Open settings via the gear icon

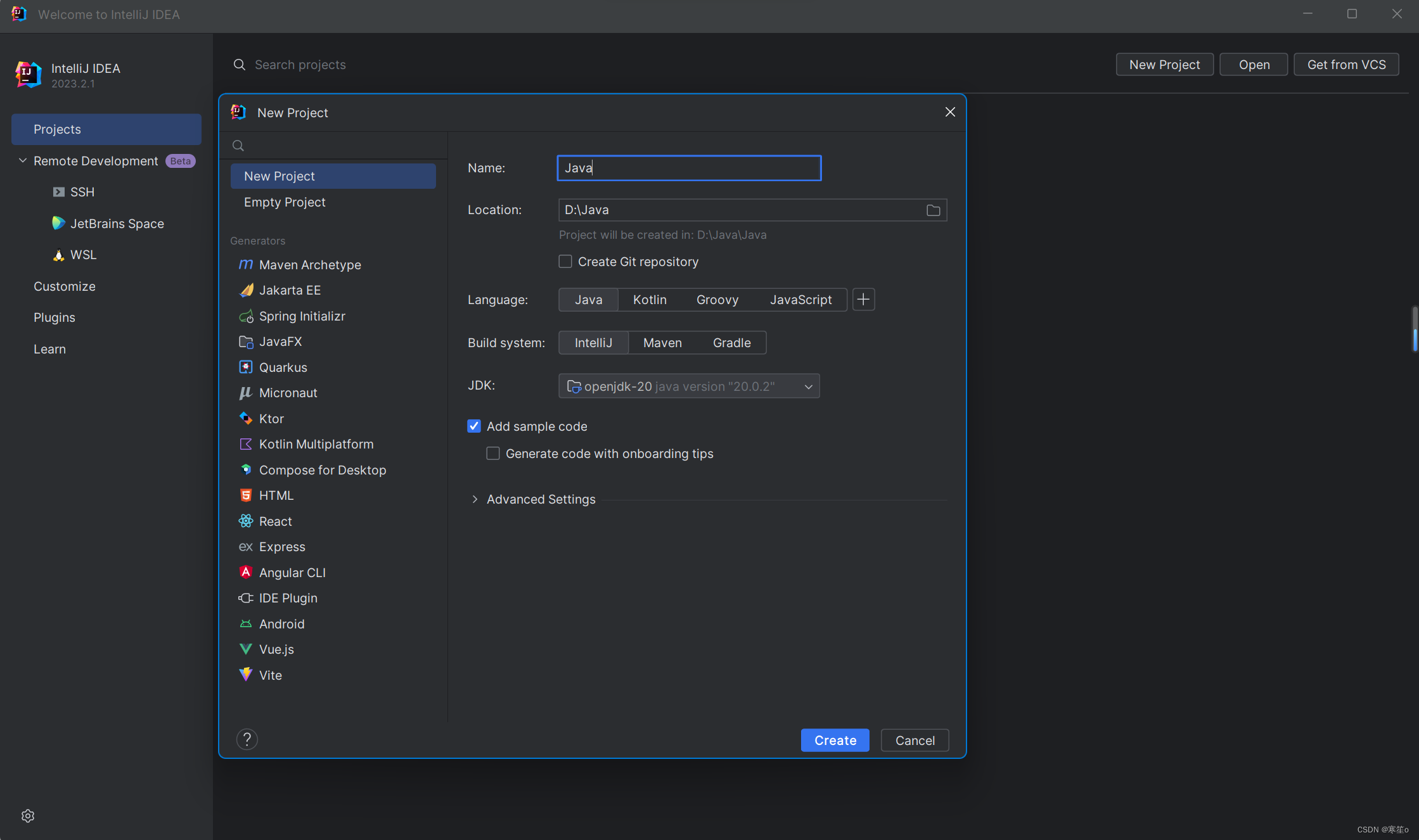tap(28, 816)
